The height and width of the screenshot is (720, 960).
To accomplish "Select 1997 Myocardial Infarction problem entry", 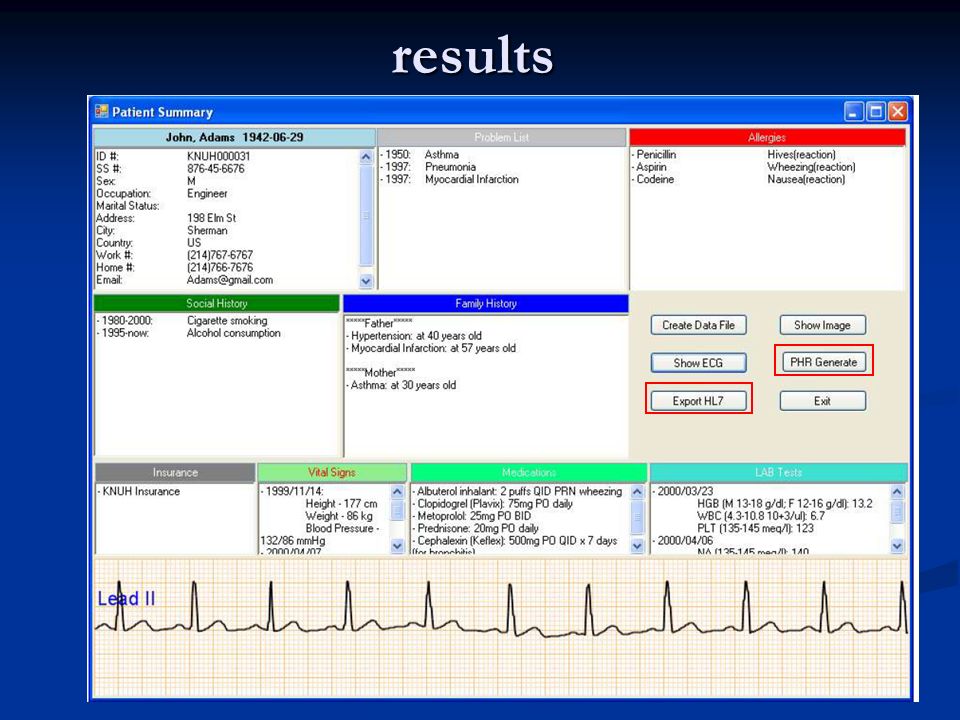I will click(449, 179).
